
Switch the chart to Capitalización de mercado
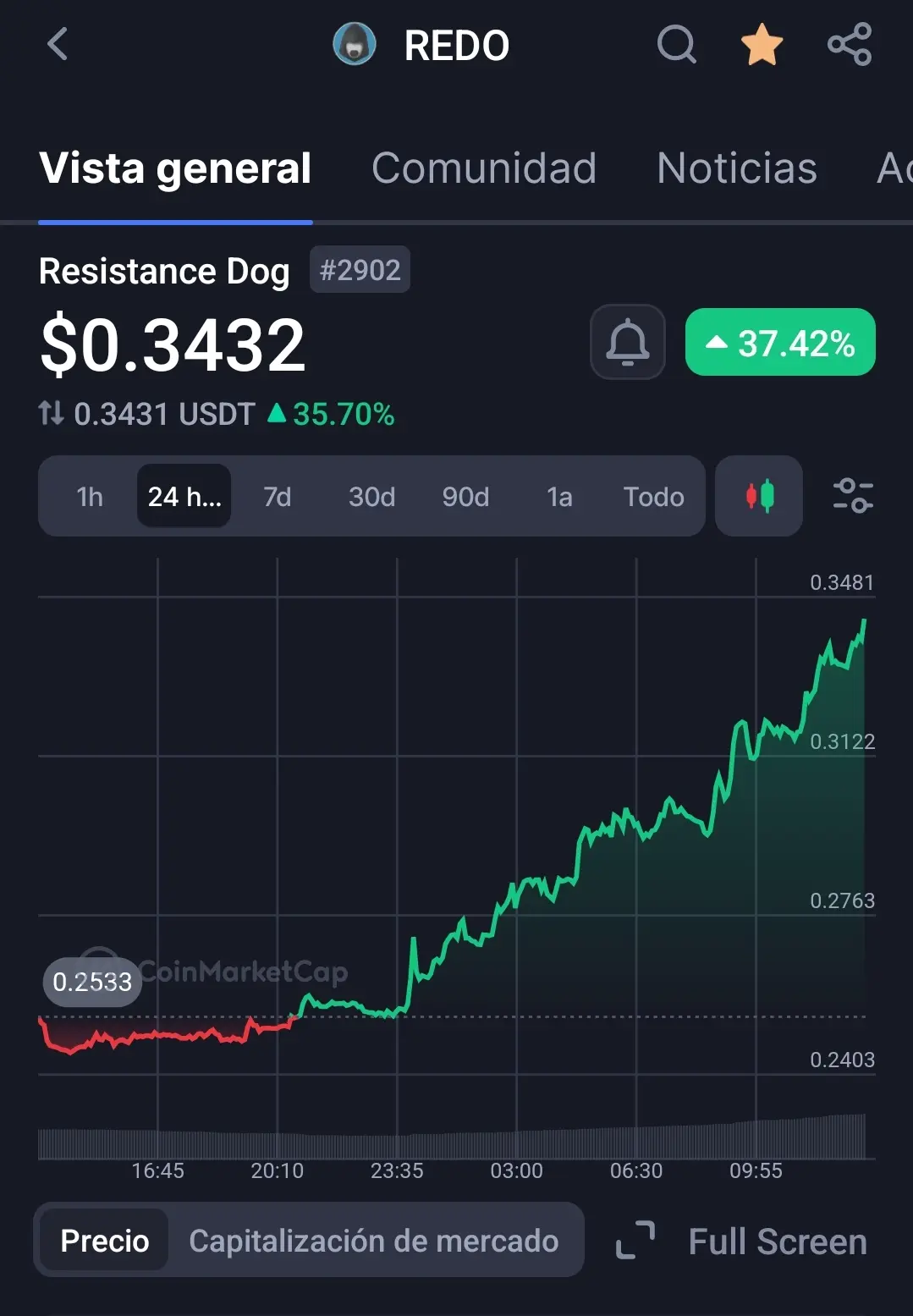click(x=374, y=1241)
